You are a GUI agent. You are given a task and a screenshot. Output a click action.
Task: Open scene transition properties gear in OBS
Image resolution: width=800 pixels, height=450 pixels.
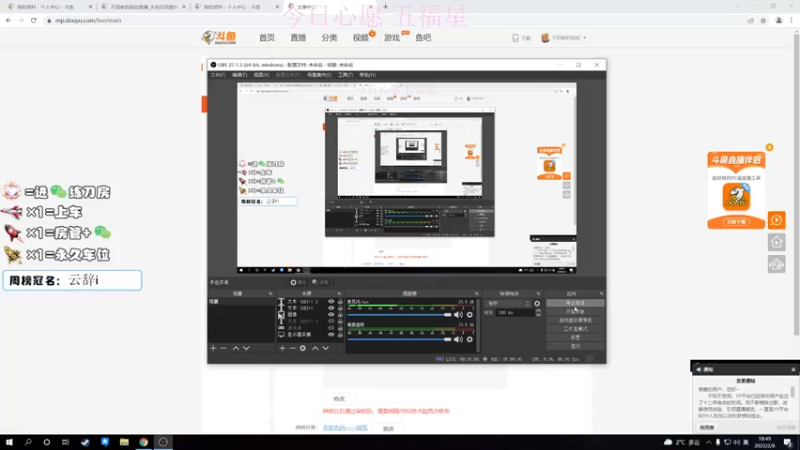537,304
